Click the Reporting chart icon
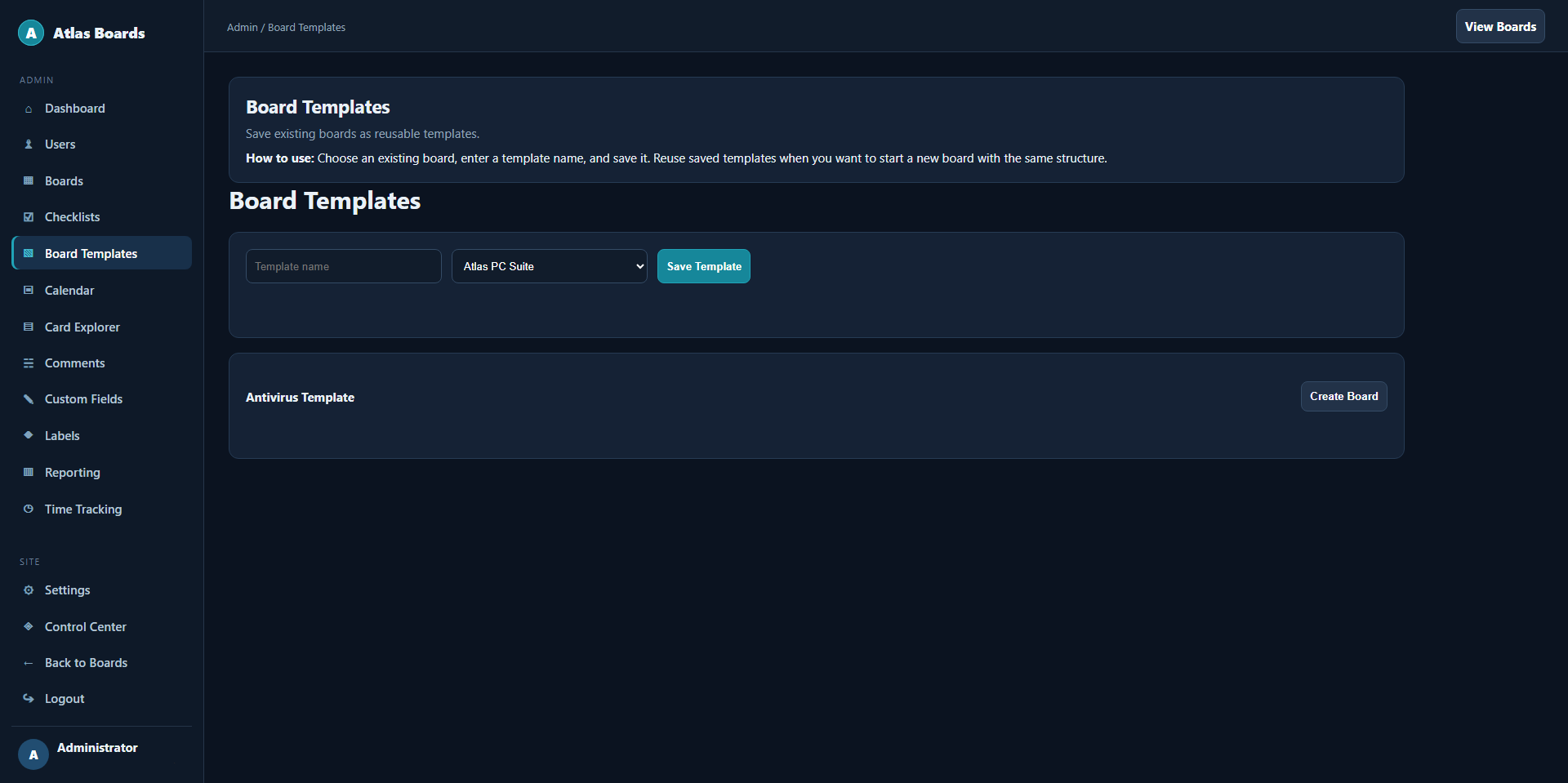Viewport: 1568px width, 783px height. pos(29,473)
